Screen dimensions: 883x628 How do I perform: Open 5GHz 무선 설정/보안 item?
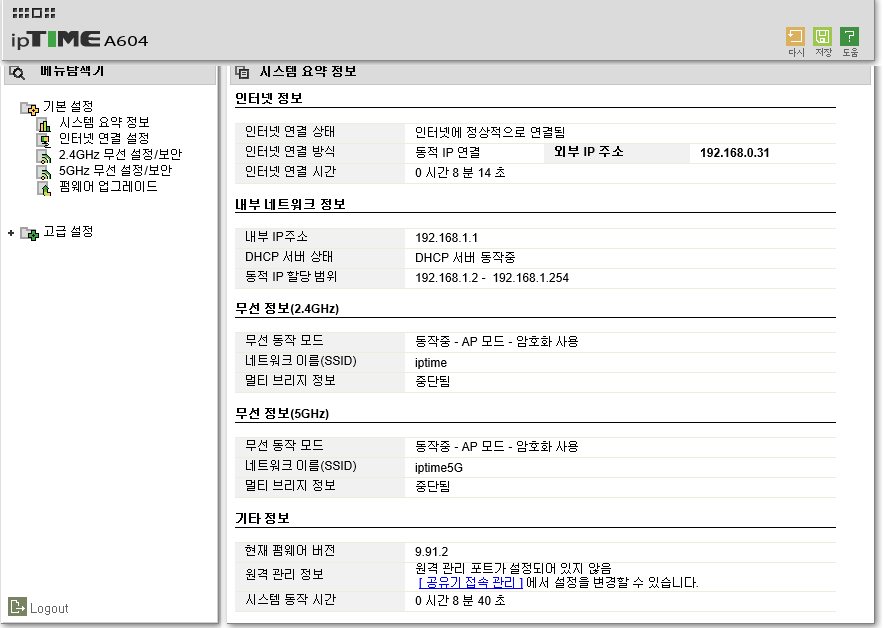pos(115,170)
